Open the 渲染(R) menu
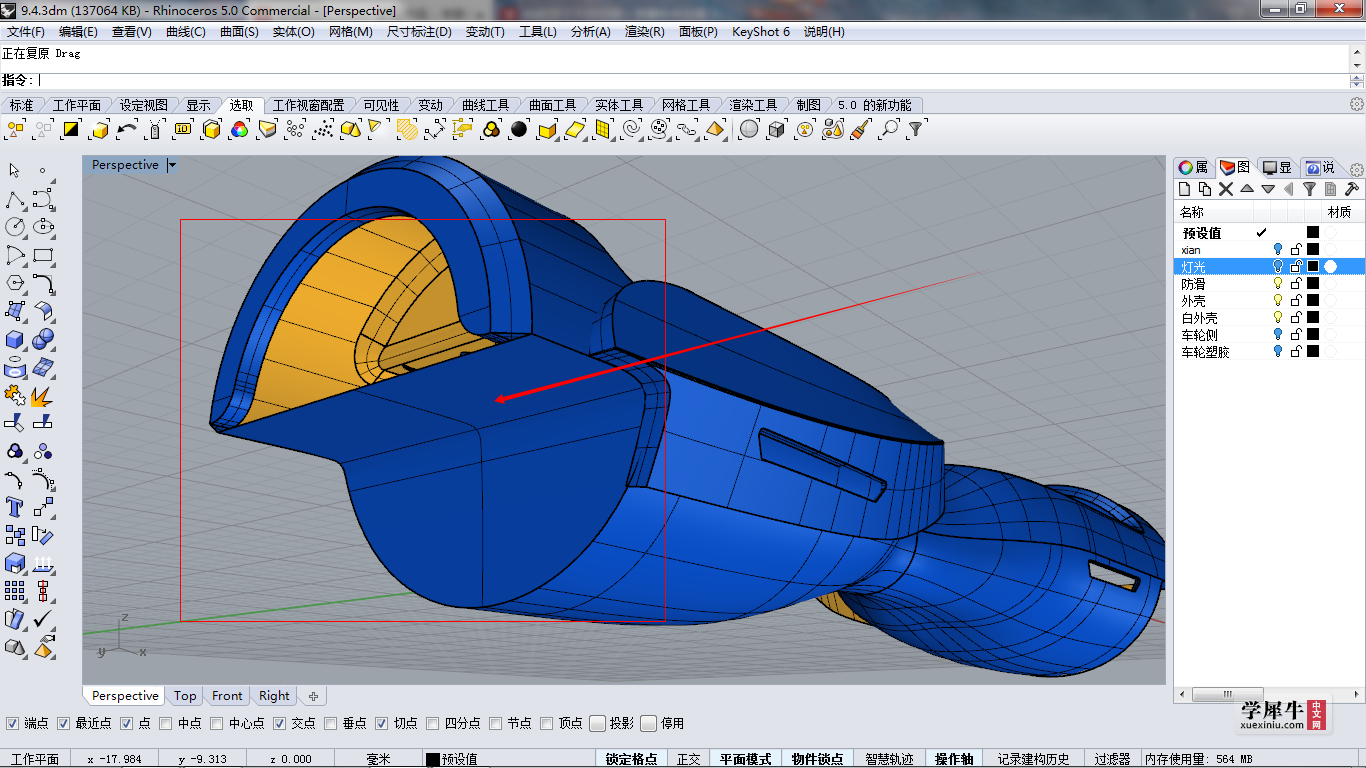 coord(645,32)
